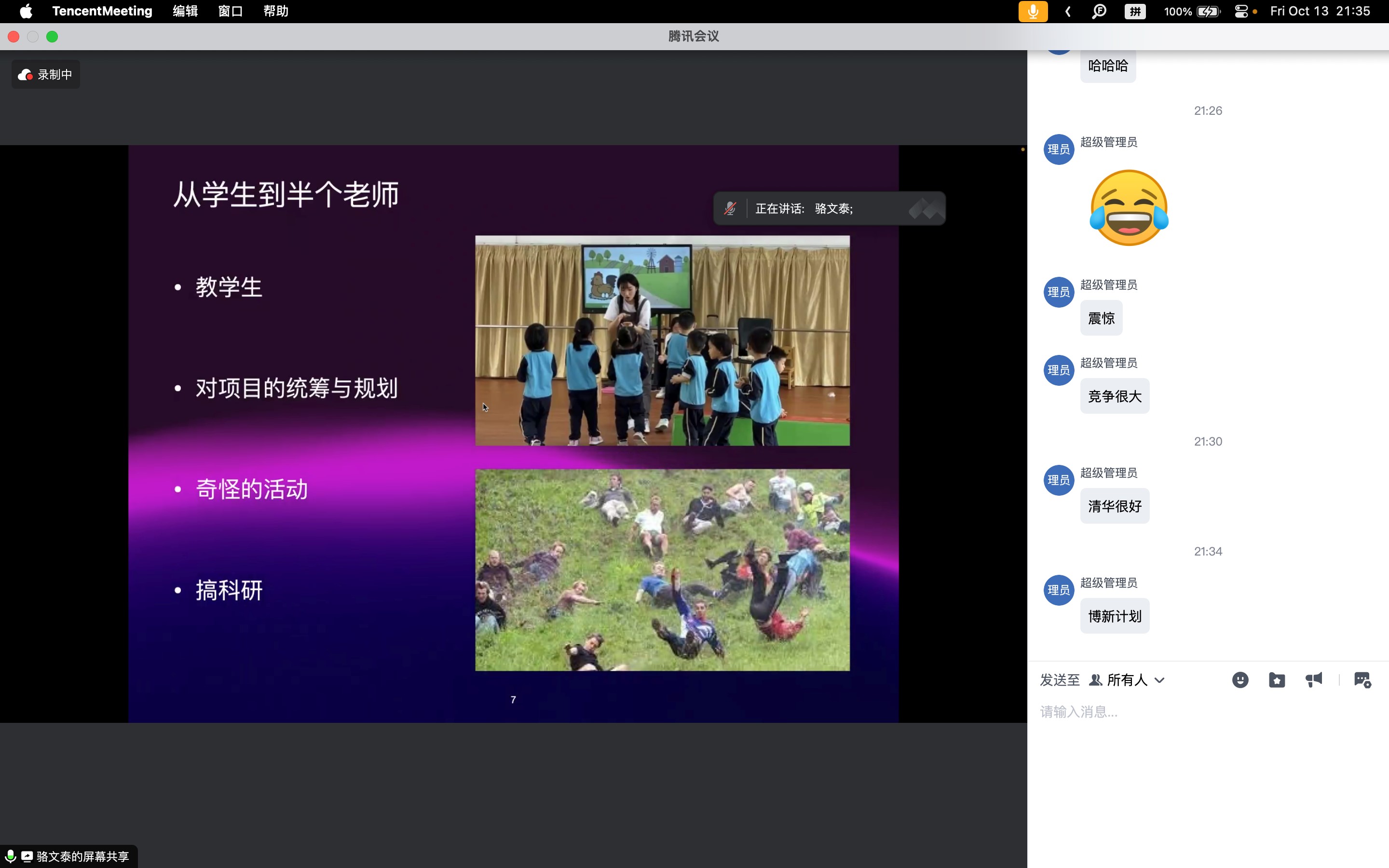Viewport: 1389px width, 868px height.
Task: Open the 窗口 menu
Action: click(x=230, y=12)
